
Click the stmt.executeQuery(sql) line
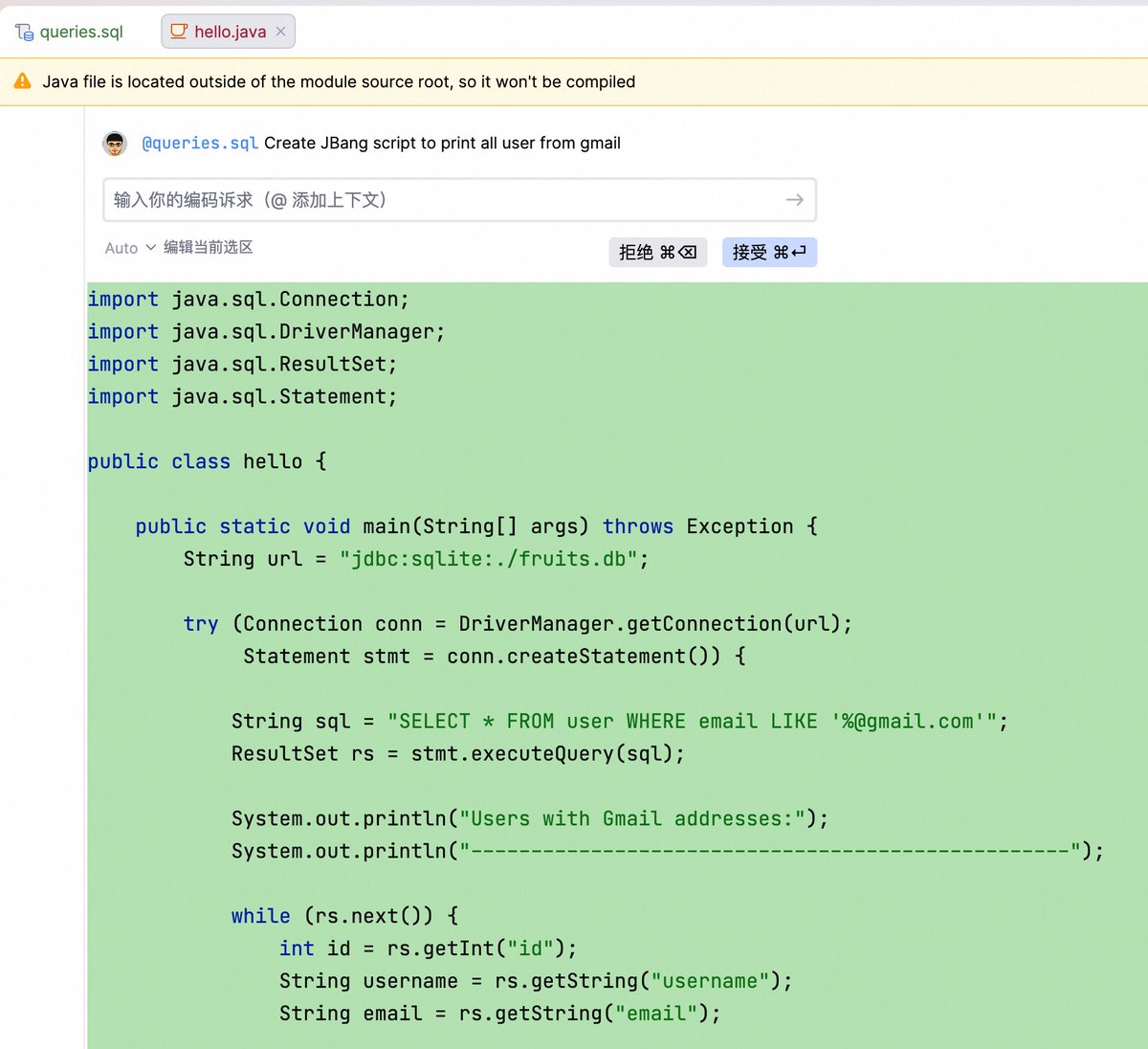point(458,754)
